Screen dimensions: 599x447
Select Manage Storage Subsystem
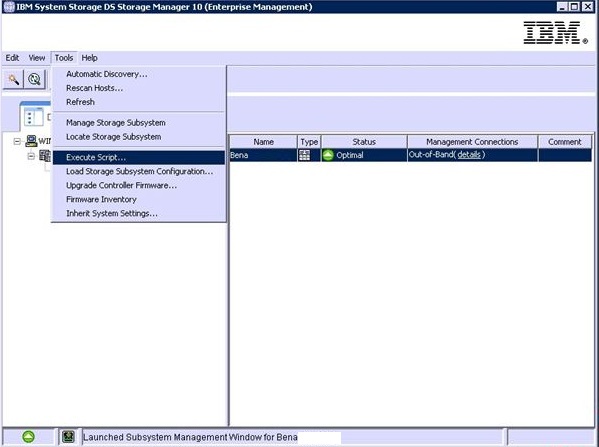139,123
